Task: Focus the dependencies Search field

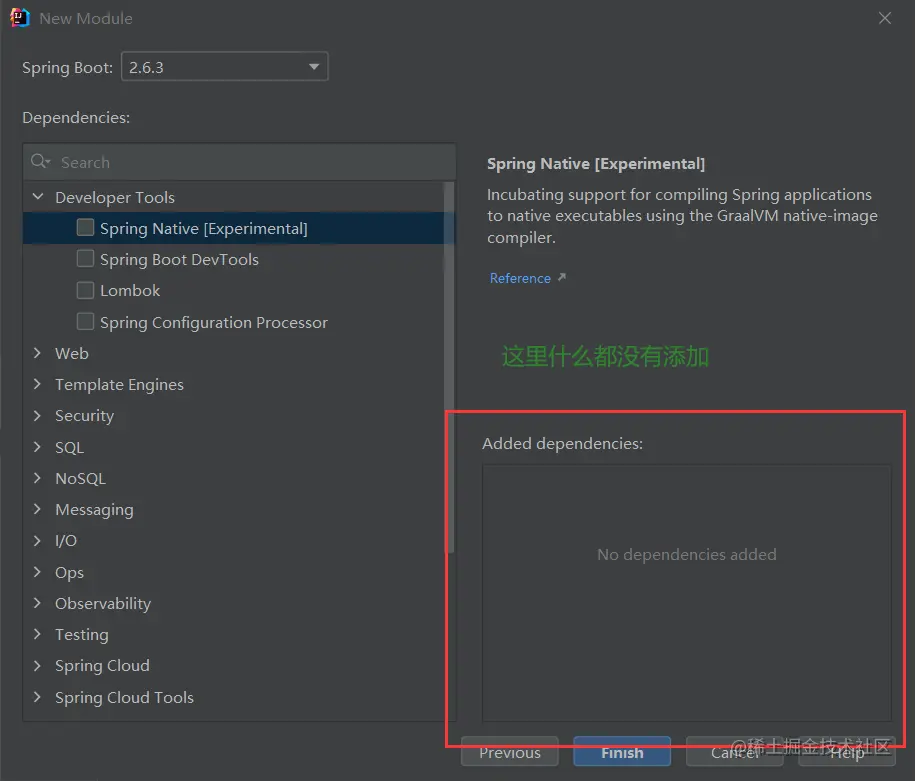Action: (239, 162)
